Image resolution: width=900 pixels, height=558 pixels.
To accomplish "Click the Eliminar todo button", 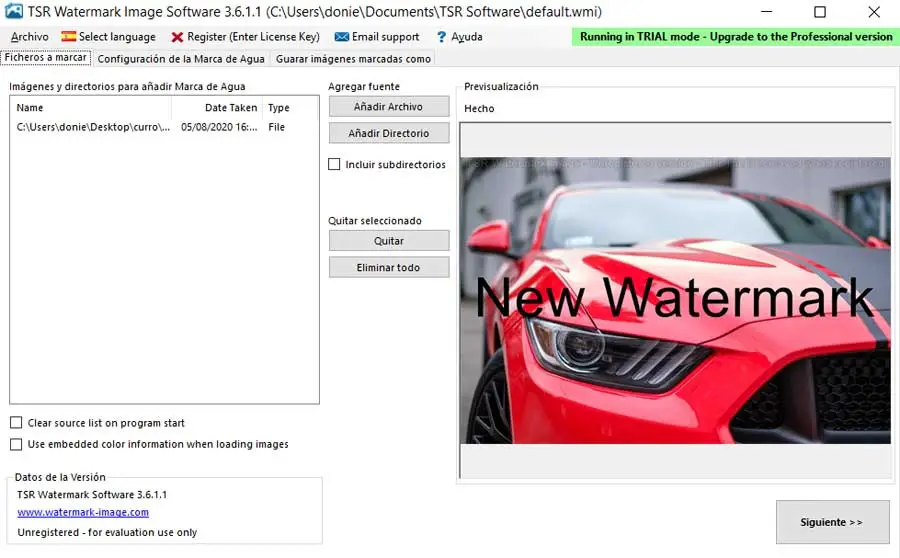I will coord(389,267).
